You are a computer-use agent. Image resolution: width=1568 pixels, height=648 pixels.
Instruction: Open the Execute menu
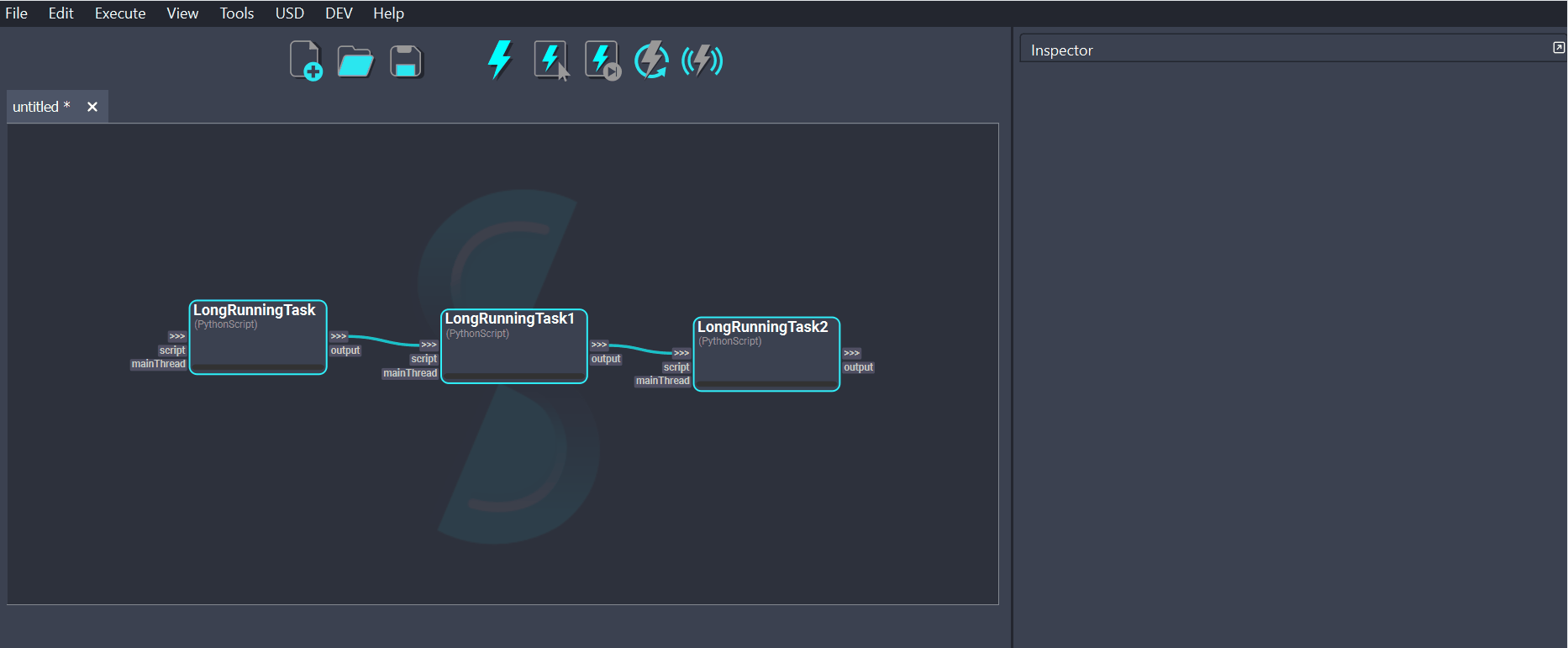coord(120,13)
